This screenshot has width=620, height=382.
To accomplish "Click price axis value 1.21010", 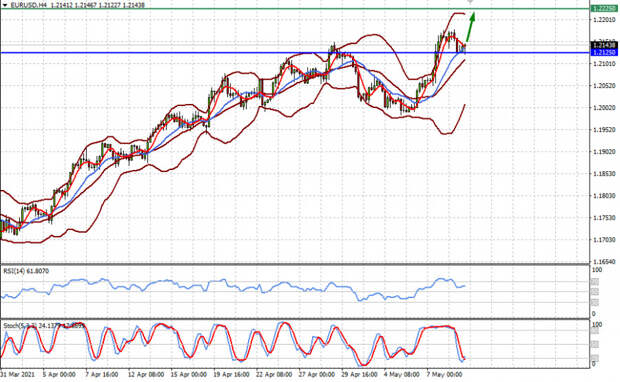I will pos(605,63).
